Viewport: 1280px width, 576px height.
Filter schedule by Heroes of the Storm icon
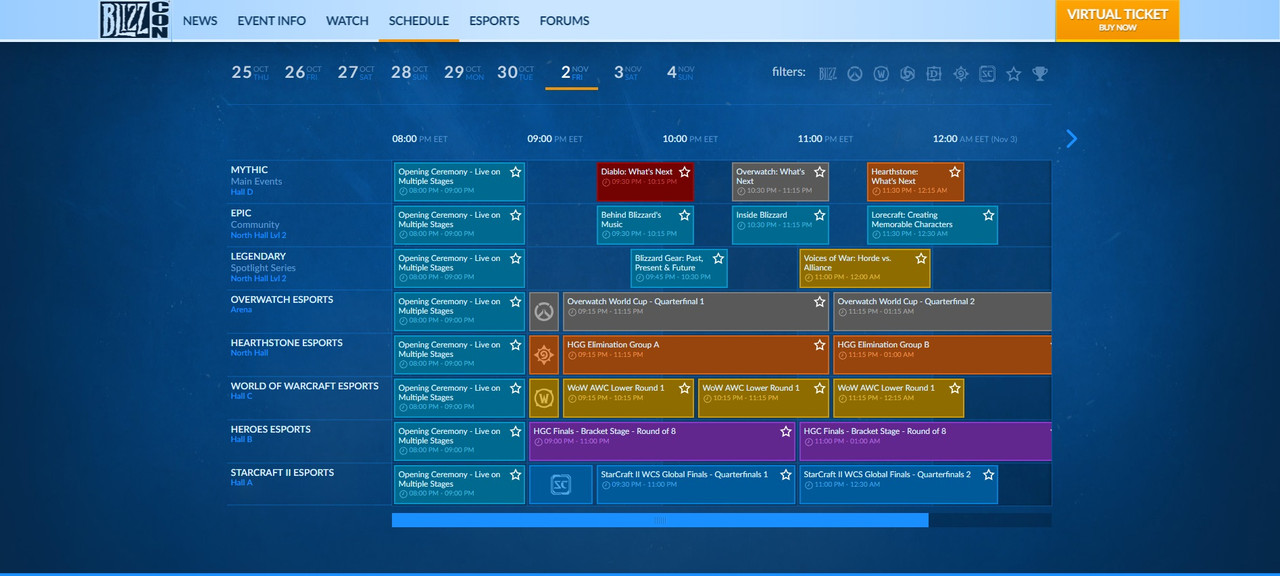(907, 73)
